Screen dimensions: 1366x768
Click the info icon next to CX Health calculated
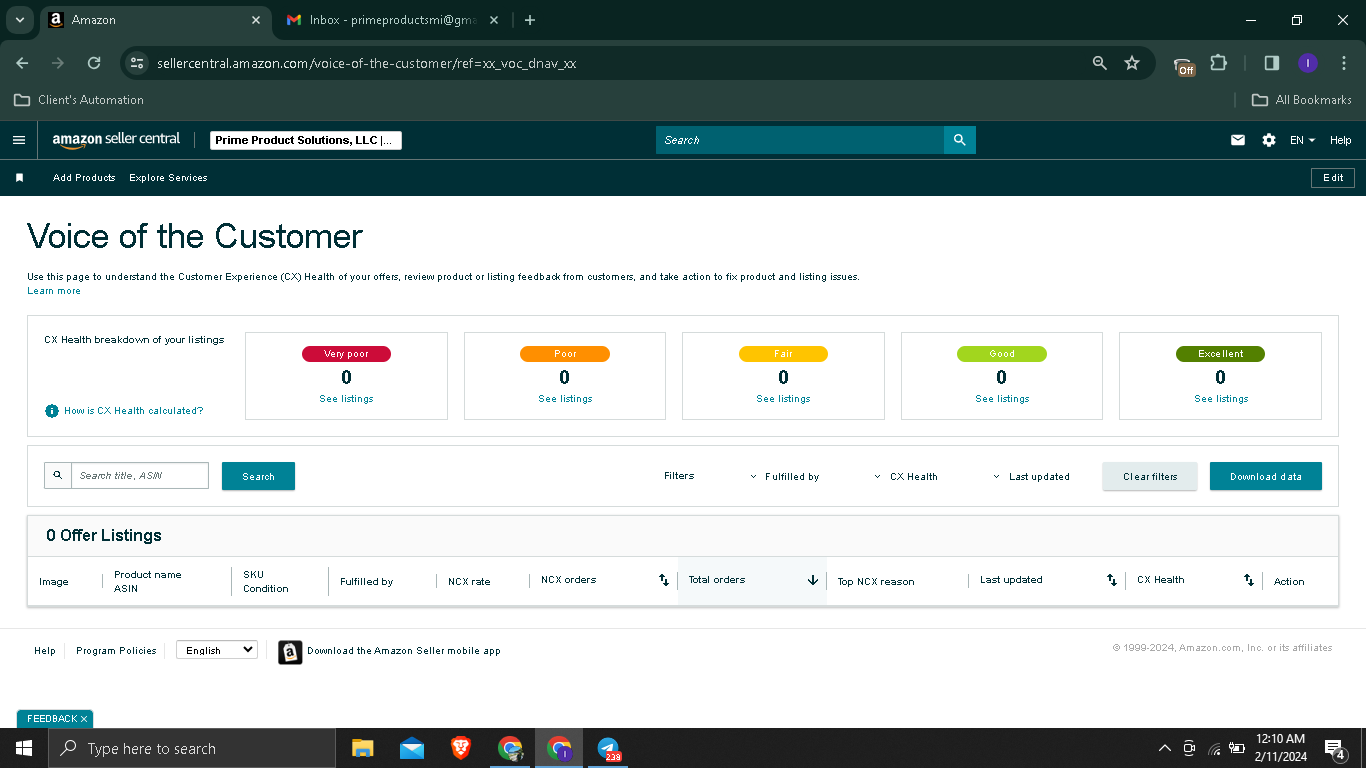[52, 411]
